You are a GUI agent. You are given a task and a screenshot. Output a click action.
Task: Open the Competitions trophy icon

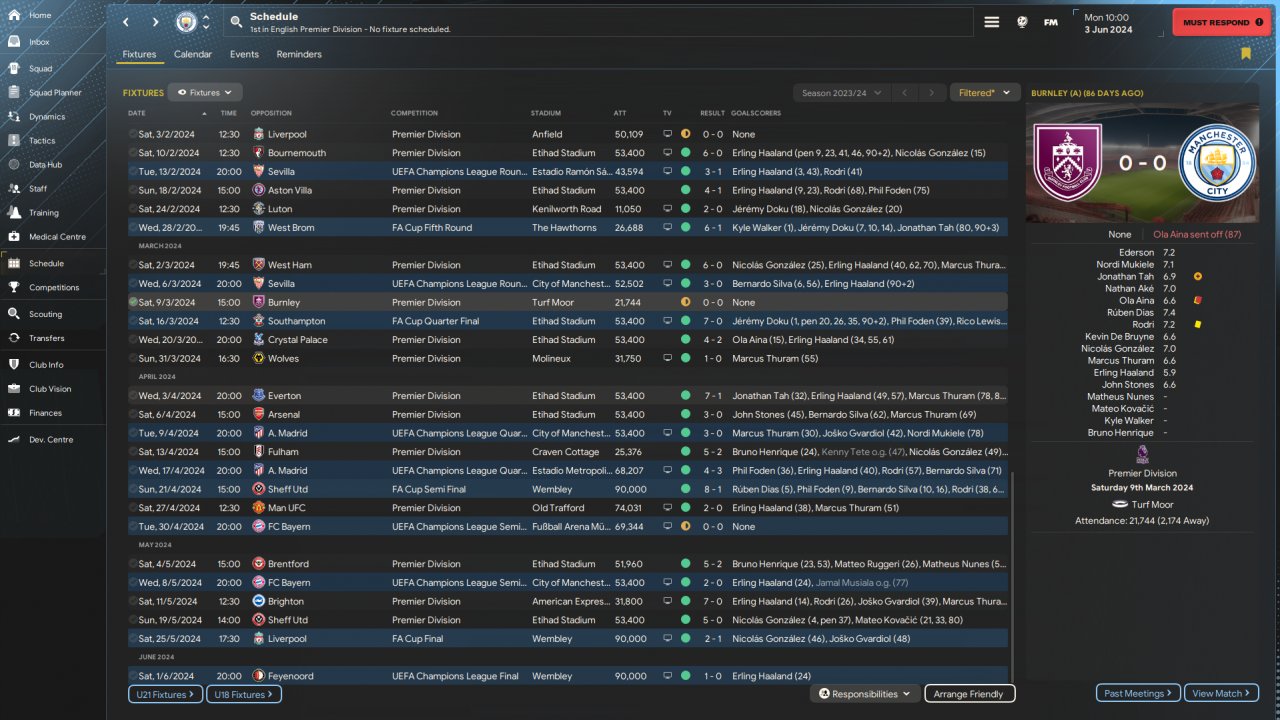coord(14,287)
